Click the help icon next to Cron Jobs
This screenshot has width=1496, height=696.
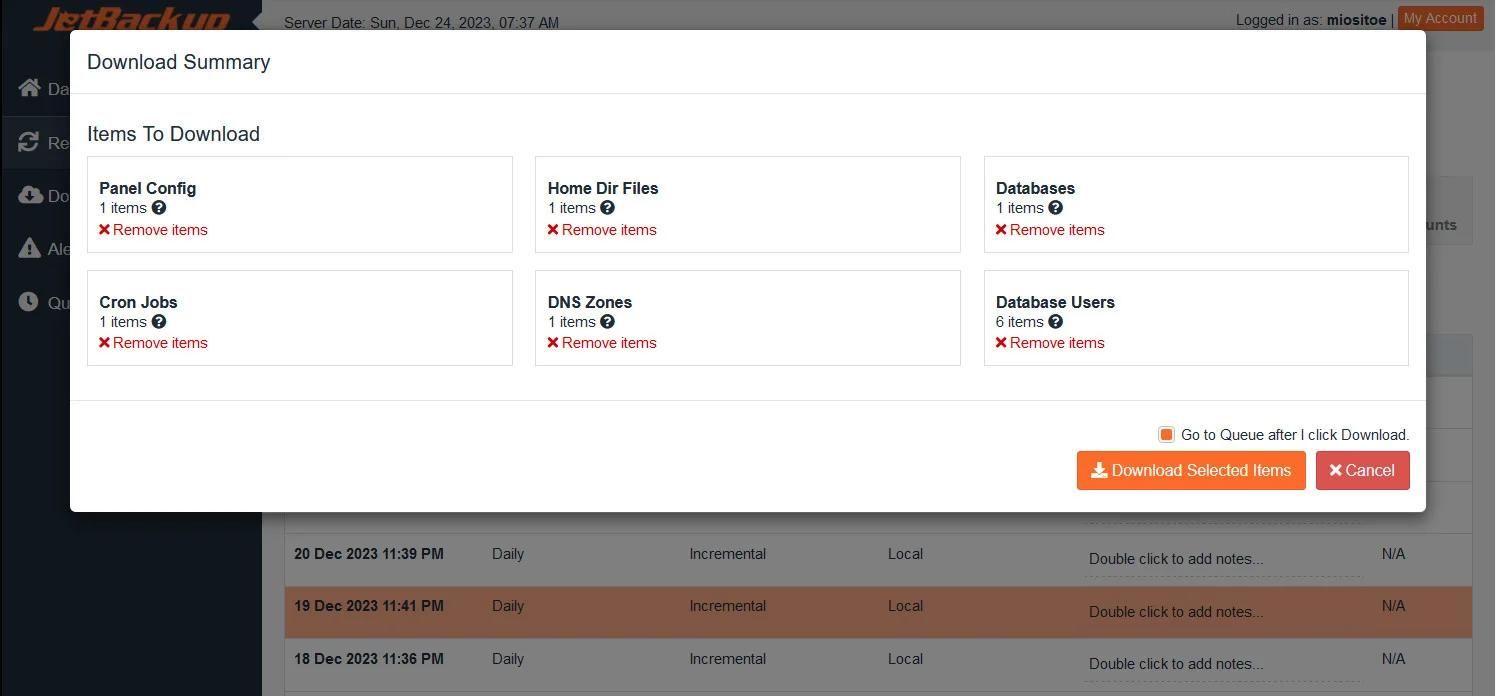(x=162, y=322)
